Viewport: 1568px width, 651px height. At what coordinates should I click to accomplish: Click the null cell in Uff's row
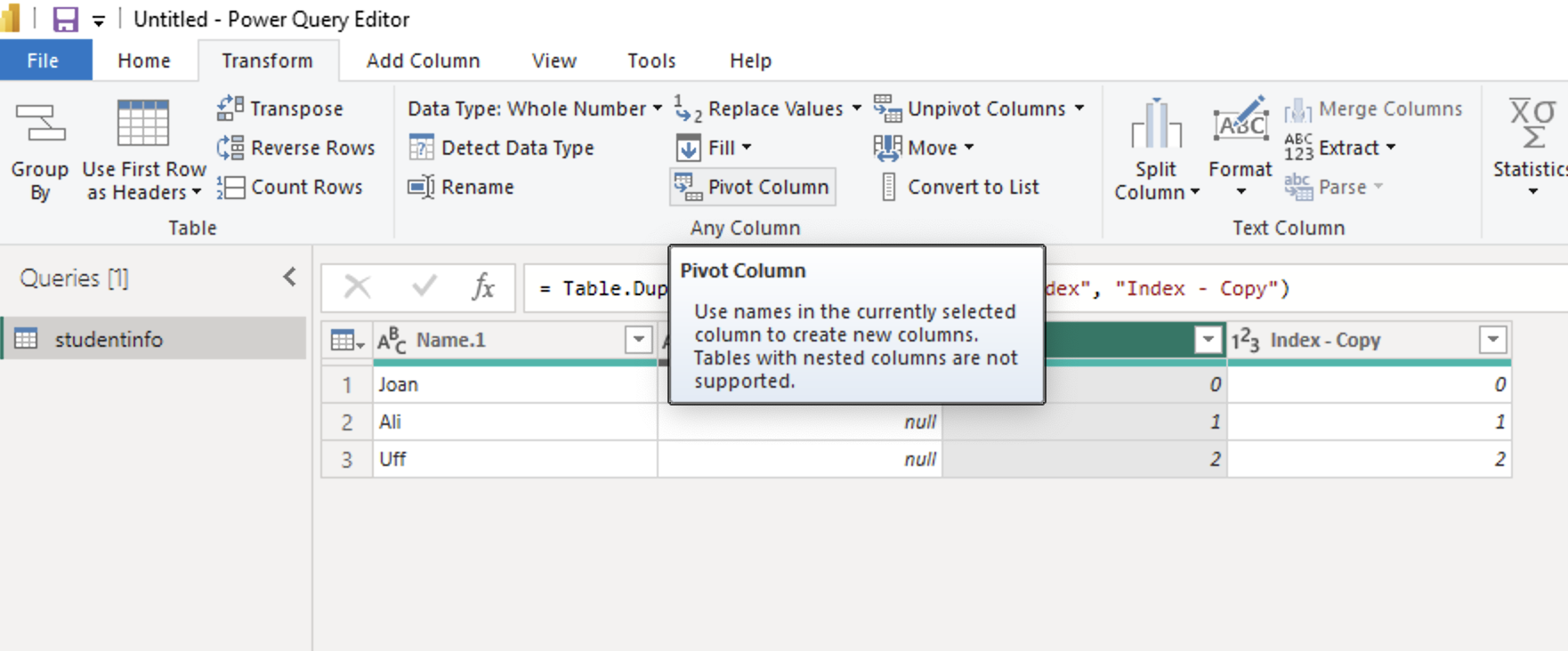tap(800, 459)
